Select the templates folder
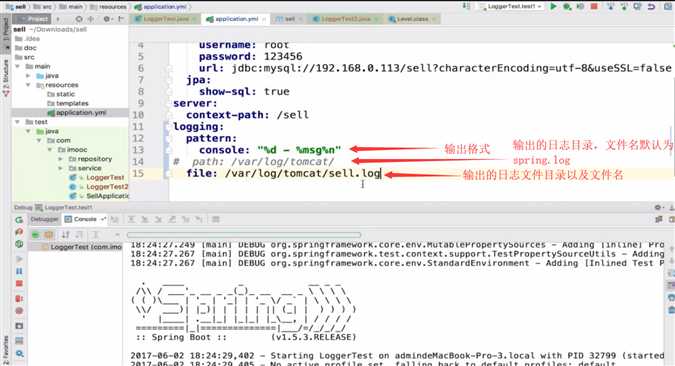 [68, 103]
